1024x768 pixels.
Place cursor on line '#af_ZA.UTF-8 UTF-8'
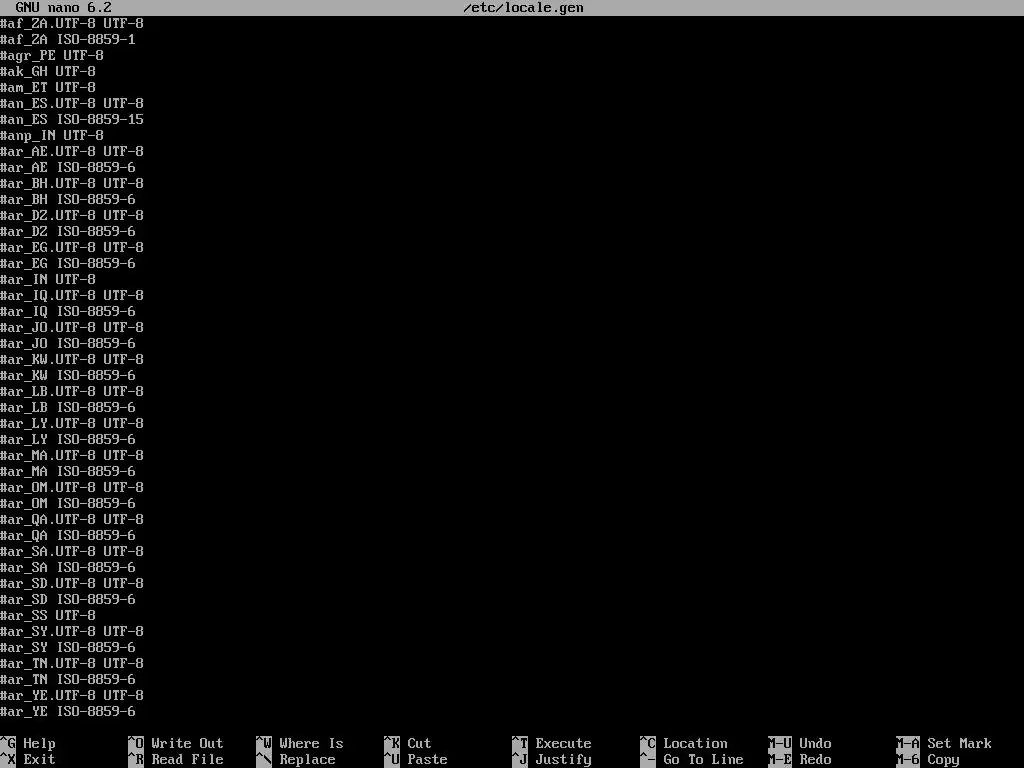click(72, 24)
